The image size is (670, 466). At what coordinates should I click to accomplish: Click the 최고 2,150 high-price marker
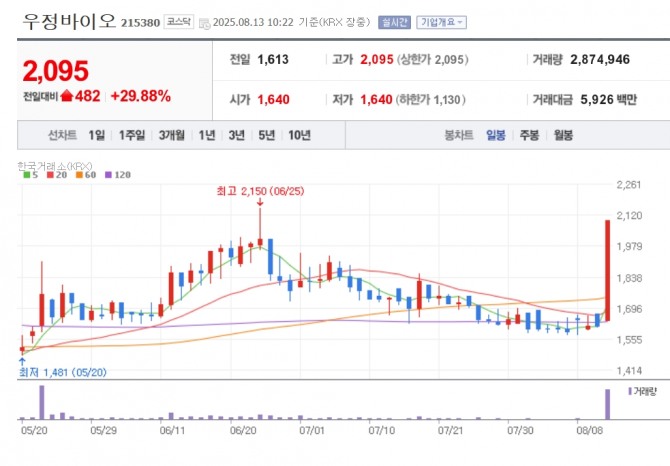260,190
